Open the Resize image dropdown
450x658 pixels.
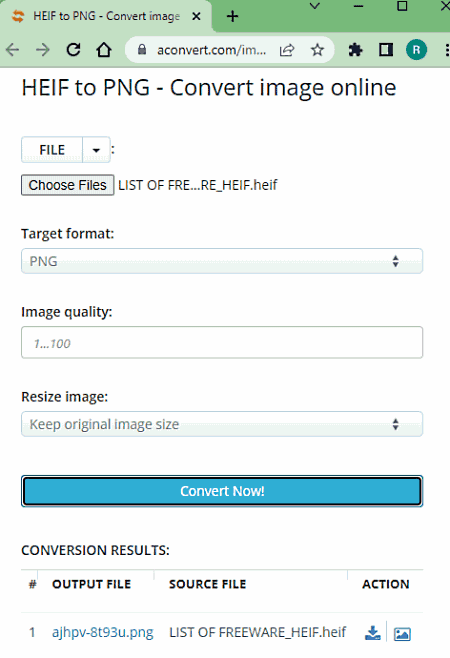(x=222, y=424)
